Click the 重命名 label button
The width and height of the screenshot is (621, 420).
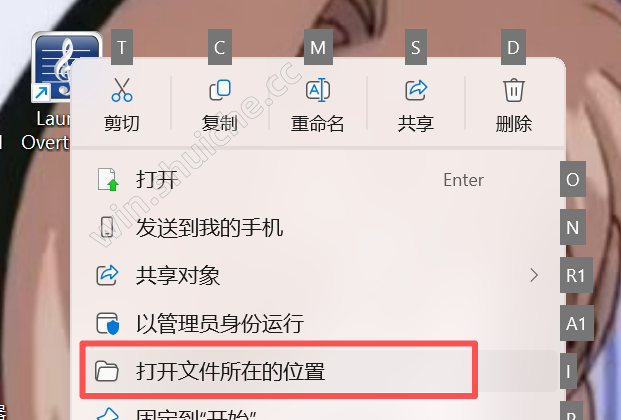pyautogui.click(x=318, y=124)
